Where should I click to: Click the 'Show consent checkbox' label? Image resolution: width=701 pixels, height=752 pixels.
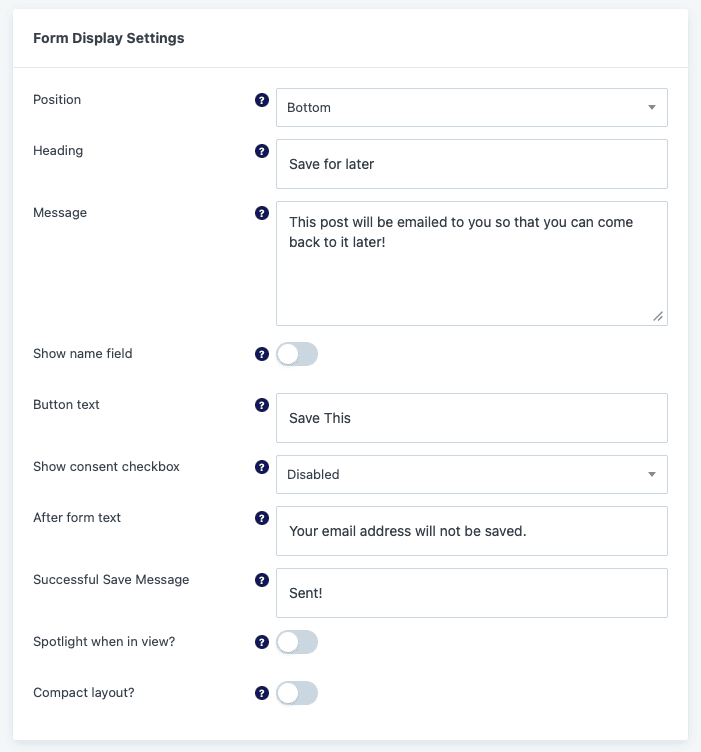pyautogui.click(x=106, y=466)
